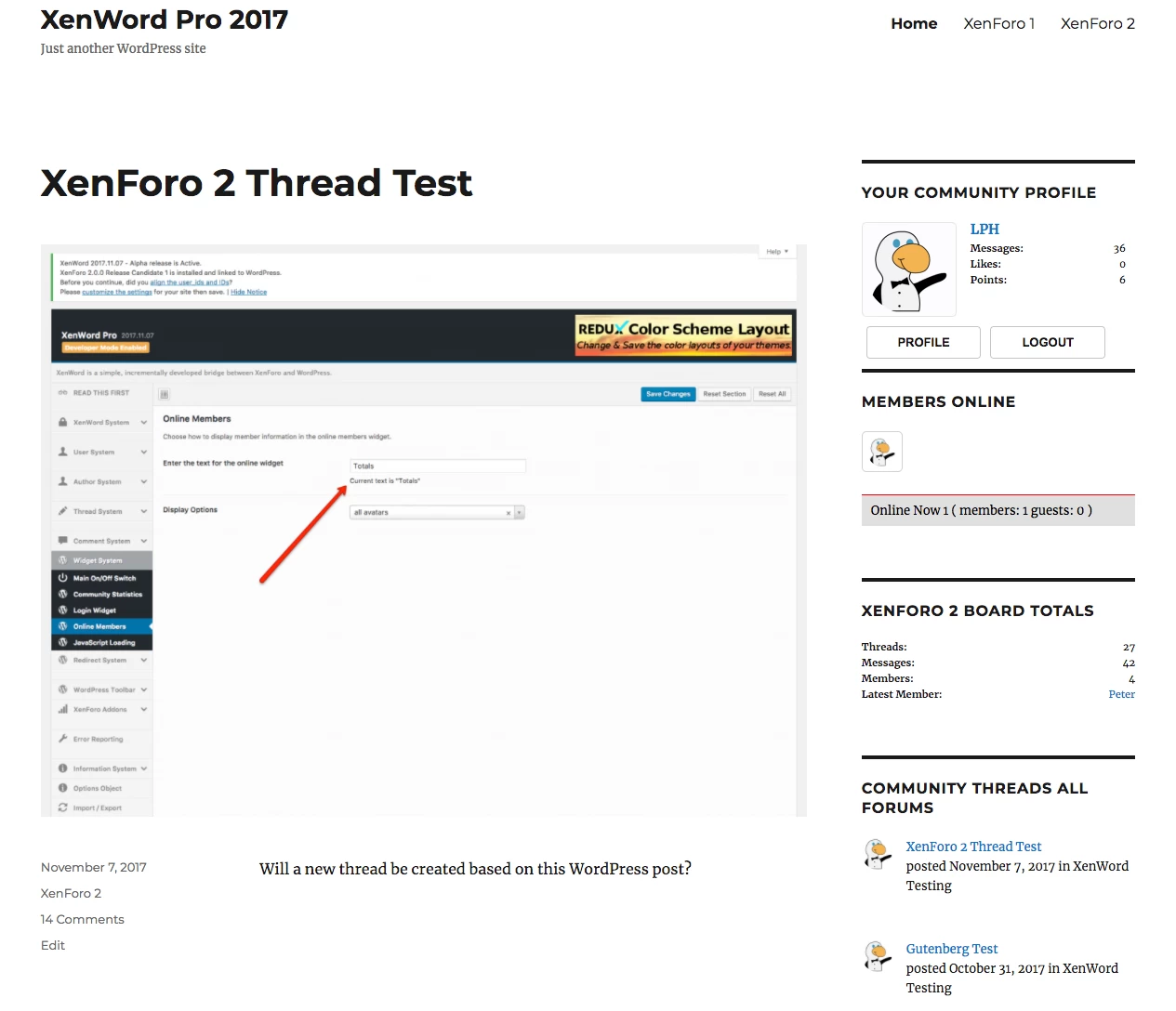Open XenForo 2 Thread Test in community threads
This screenshot has height=1011, width=1176.
(x=973, y=847)
